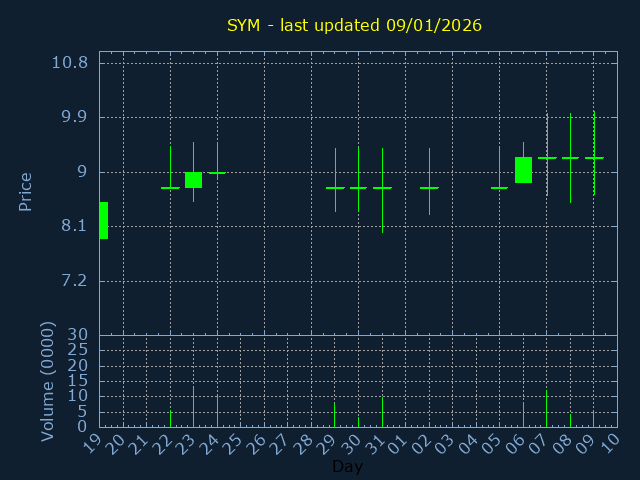Image resolution: width=640 pixels, height=480 pixels.
Task: Select the green candle body on day 23
Action: [193, 180]
